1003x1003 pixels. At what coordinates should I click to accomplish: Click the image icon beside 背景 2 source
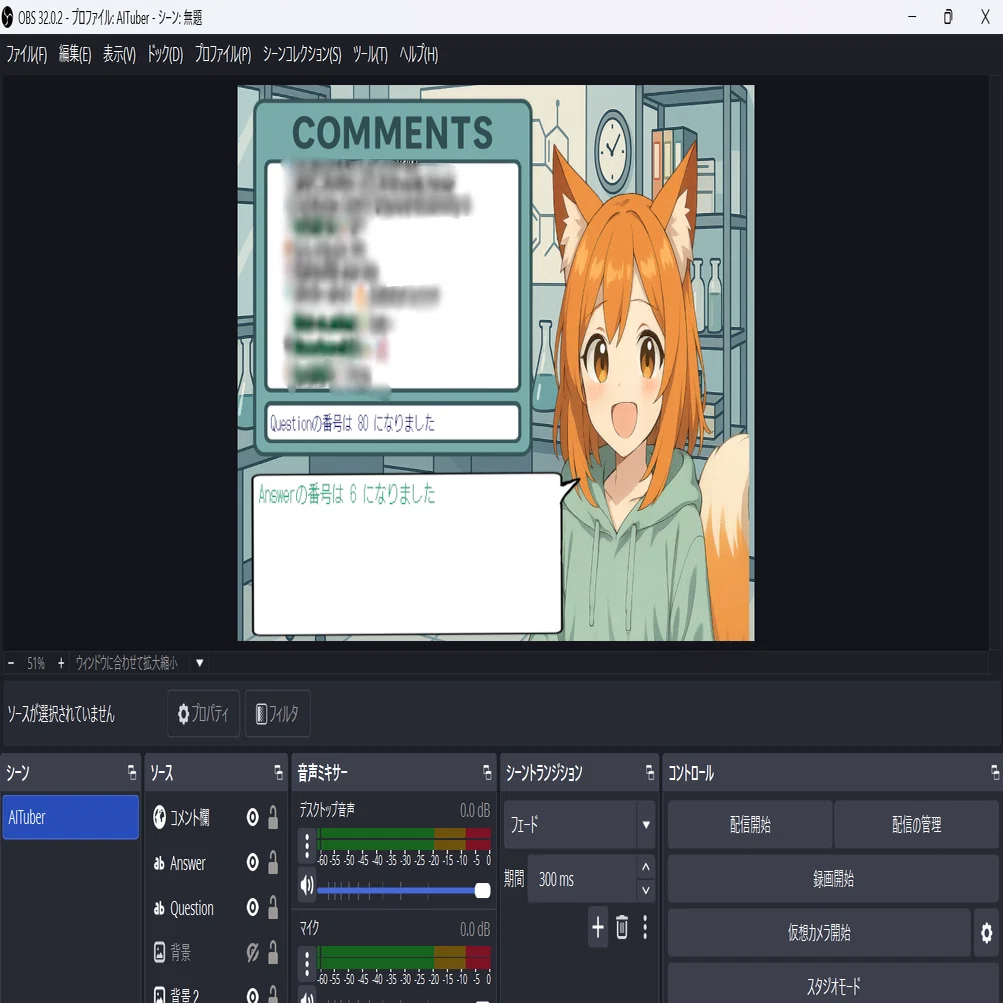[x=159, y=995]
